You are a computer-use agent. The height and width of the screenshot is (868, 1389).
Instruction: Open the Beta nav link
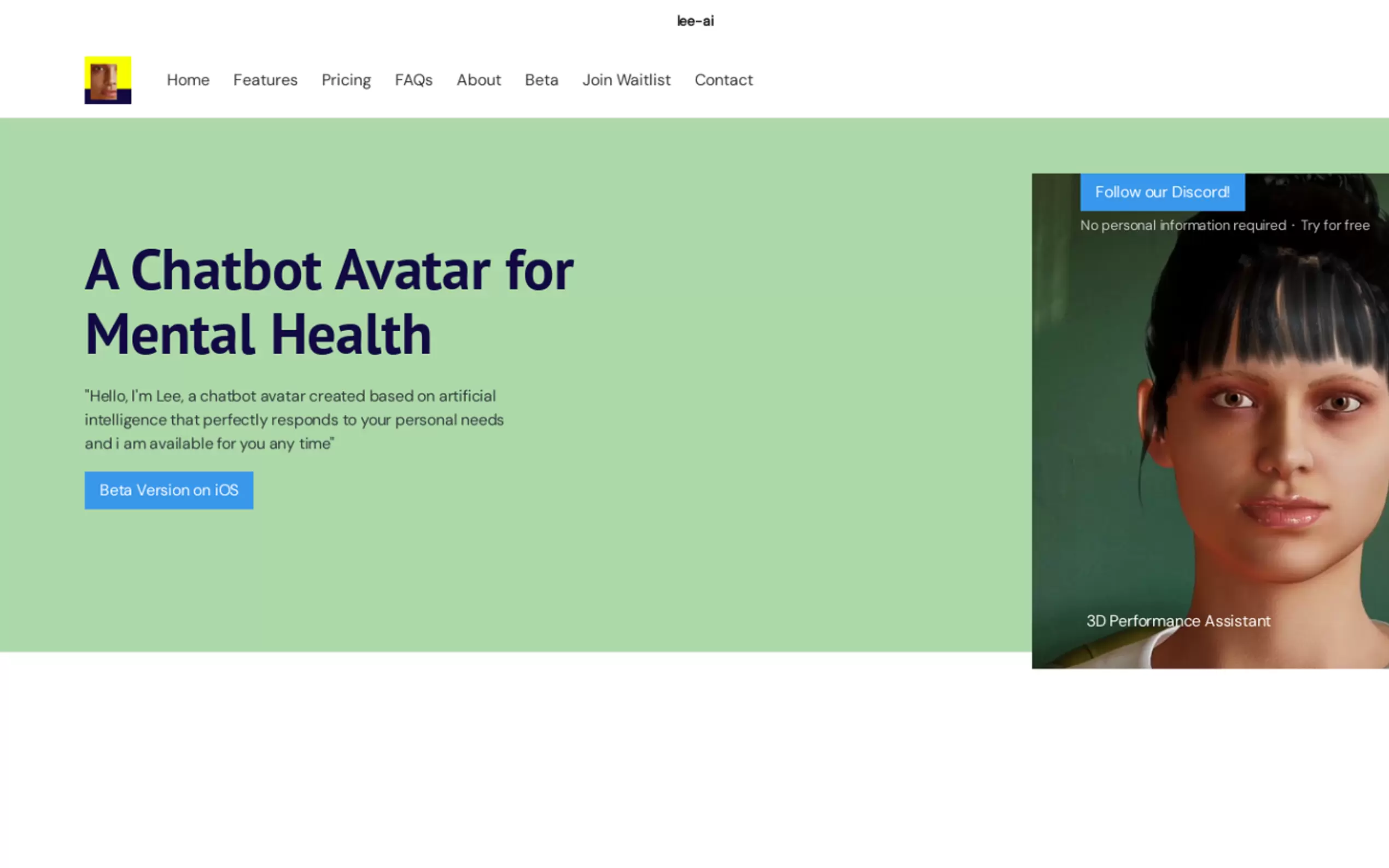pyautogui.click(x=541, y=80)
